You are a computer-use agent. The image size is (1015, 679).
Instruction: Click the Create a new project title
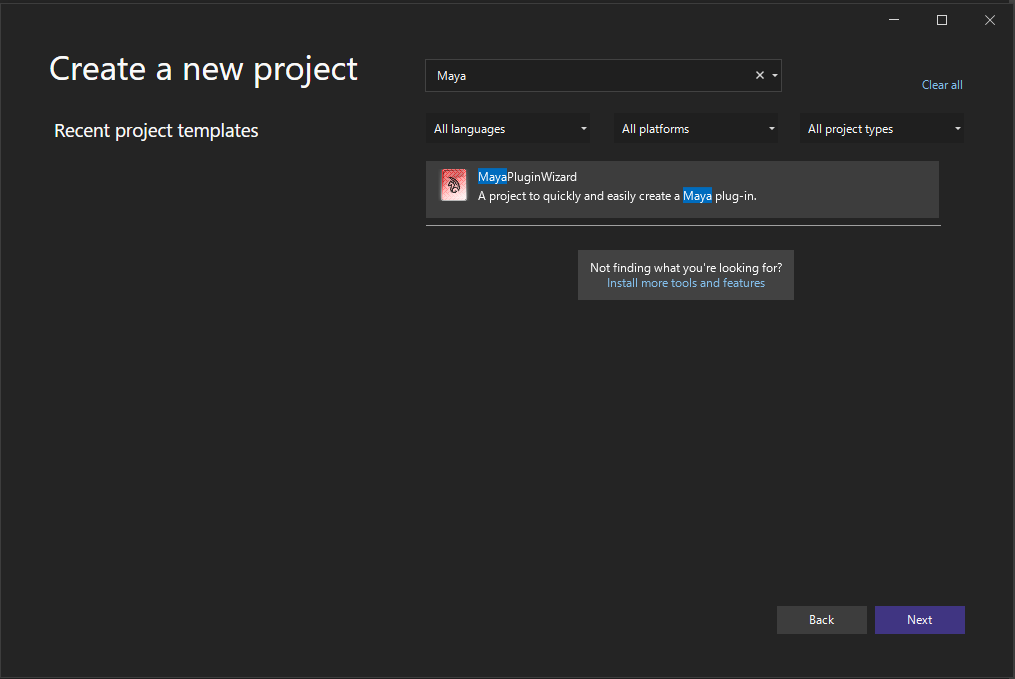(203, 69)
